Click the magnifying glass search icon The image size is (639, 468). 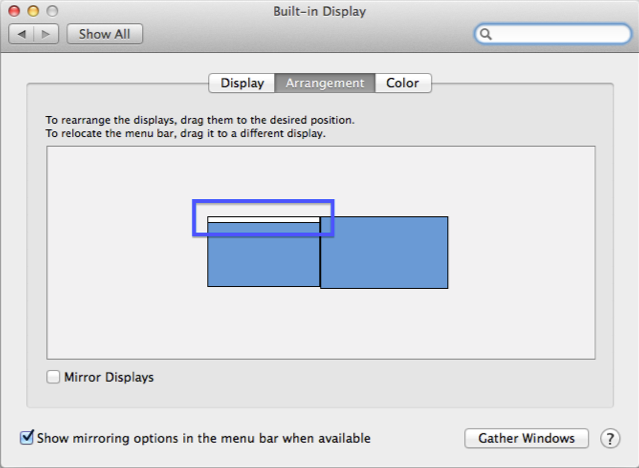(487, 34)
